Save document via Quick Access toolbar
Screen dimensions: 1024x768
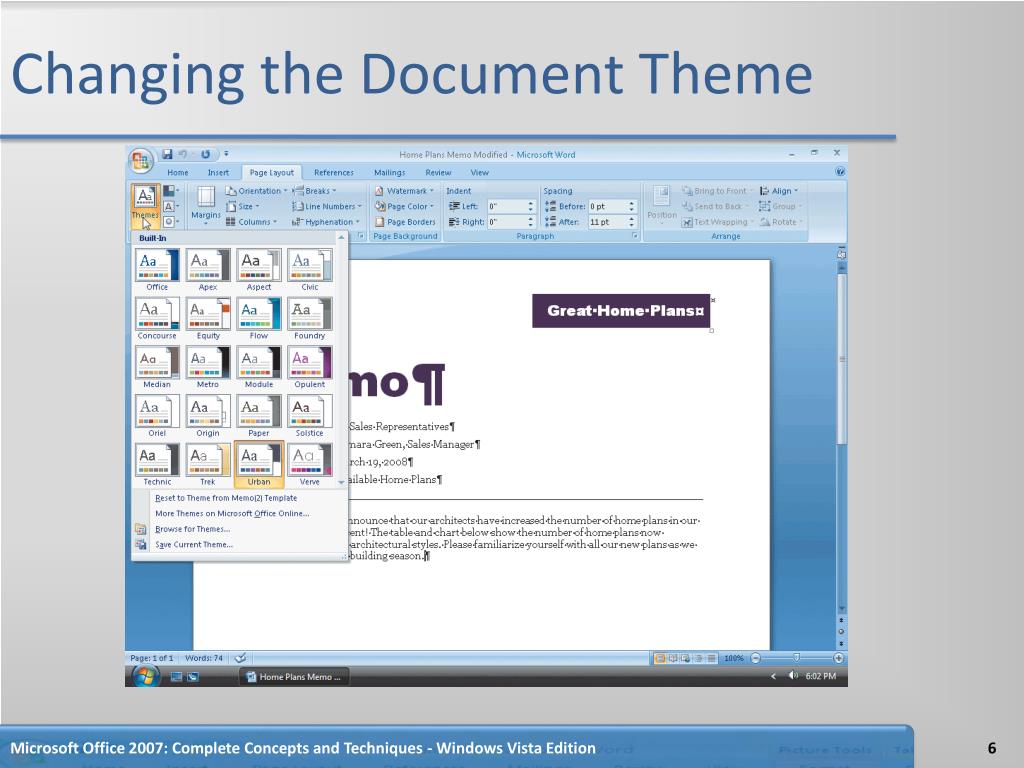pyautogui.click(x=168, y=154)
